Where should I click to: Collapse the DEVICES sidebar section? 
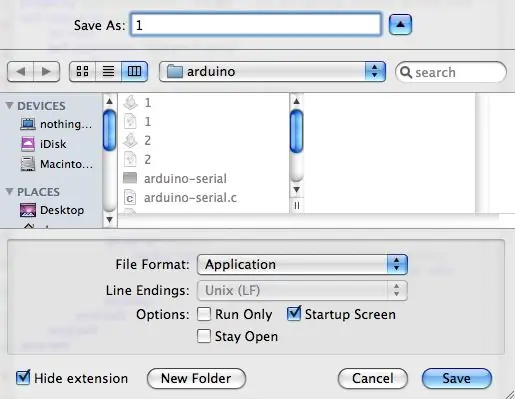(9, 106)
